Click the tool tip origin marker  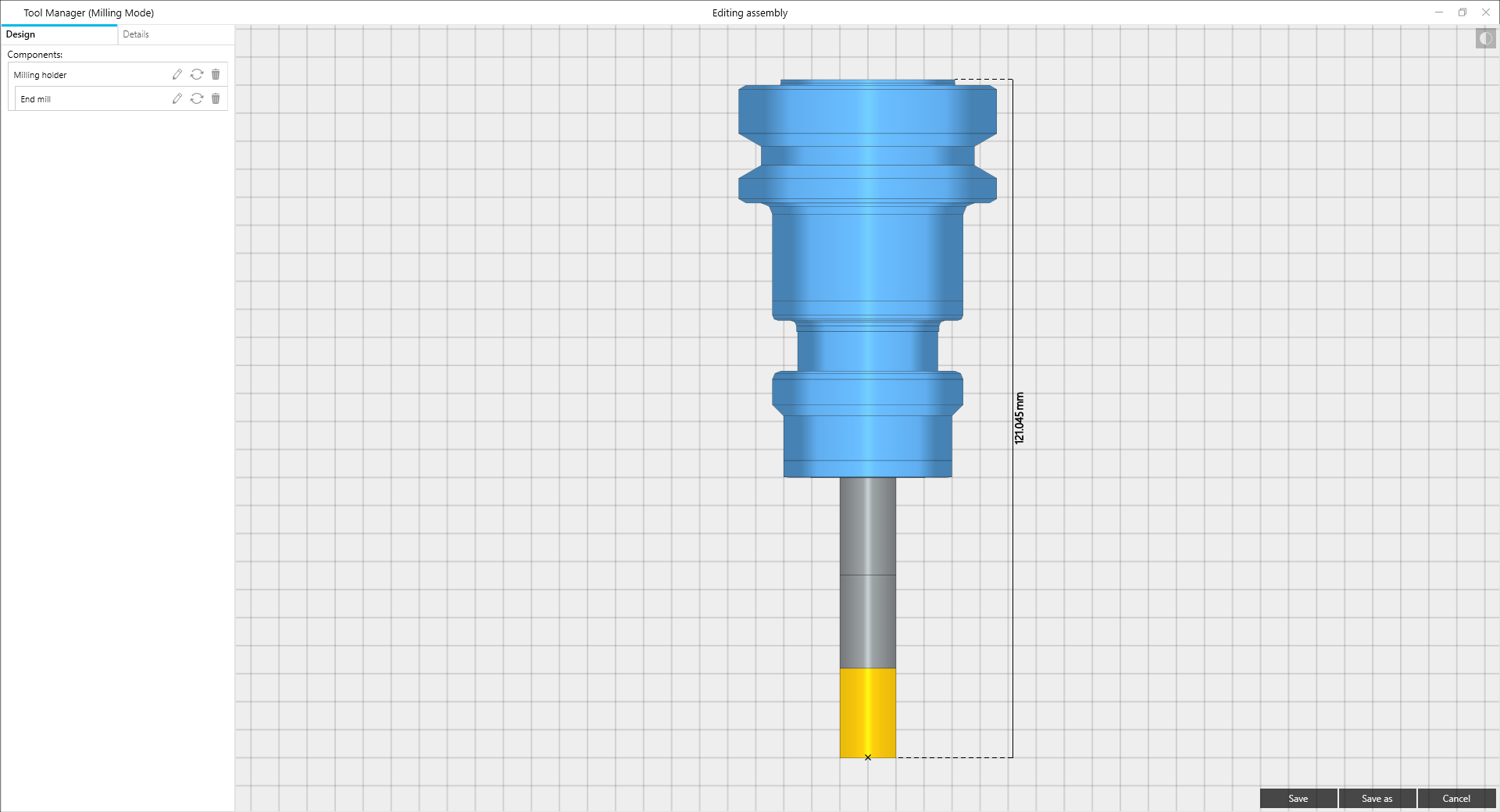(x=868, y=757)
